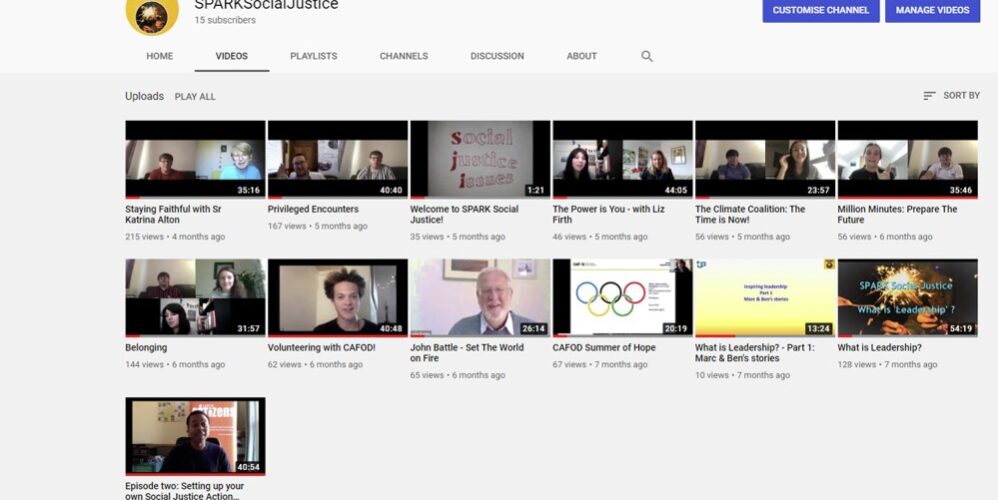Open the Sort By menu

[952, 95]
